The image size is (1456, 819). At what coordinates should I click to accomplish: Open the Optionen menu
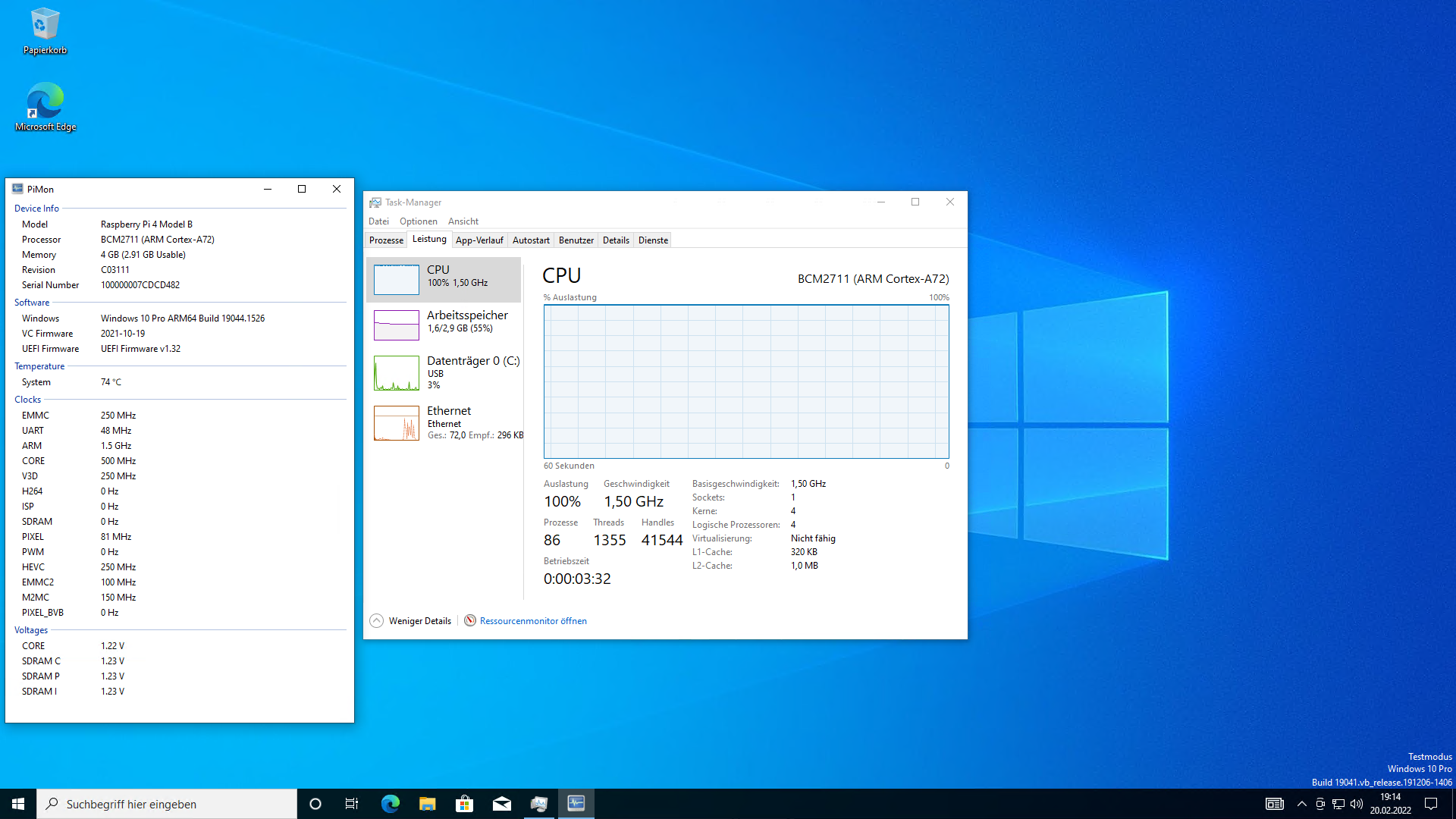pos(419,221)
